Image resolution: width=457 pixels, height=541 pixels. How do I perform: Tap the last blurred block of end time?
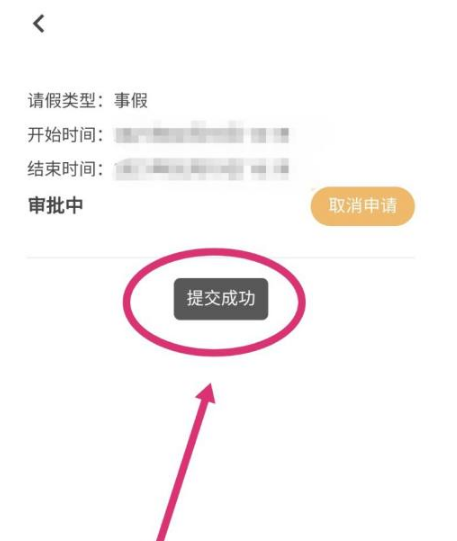pos(283,169)
